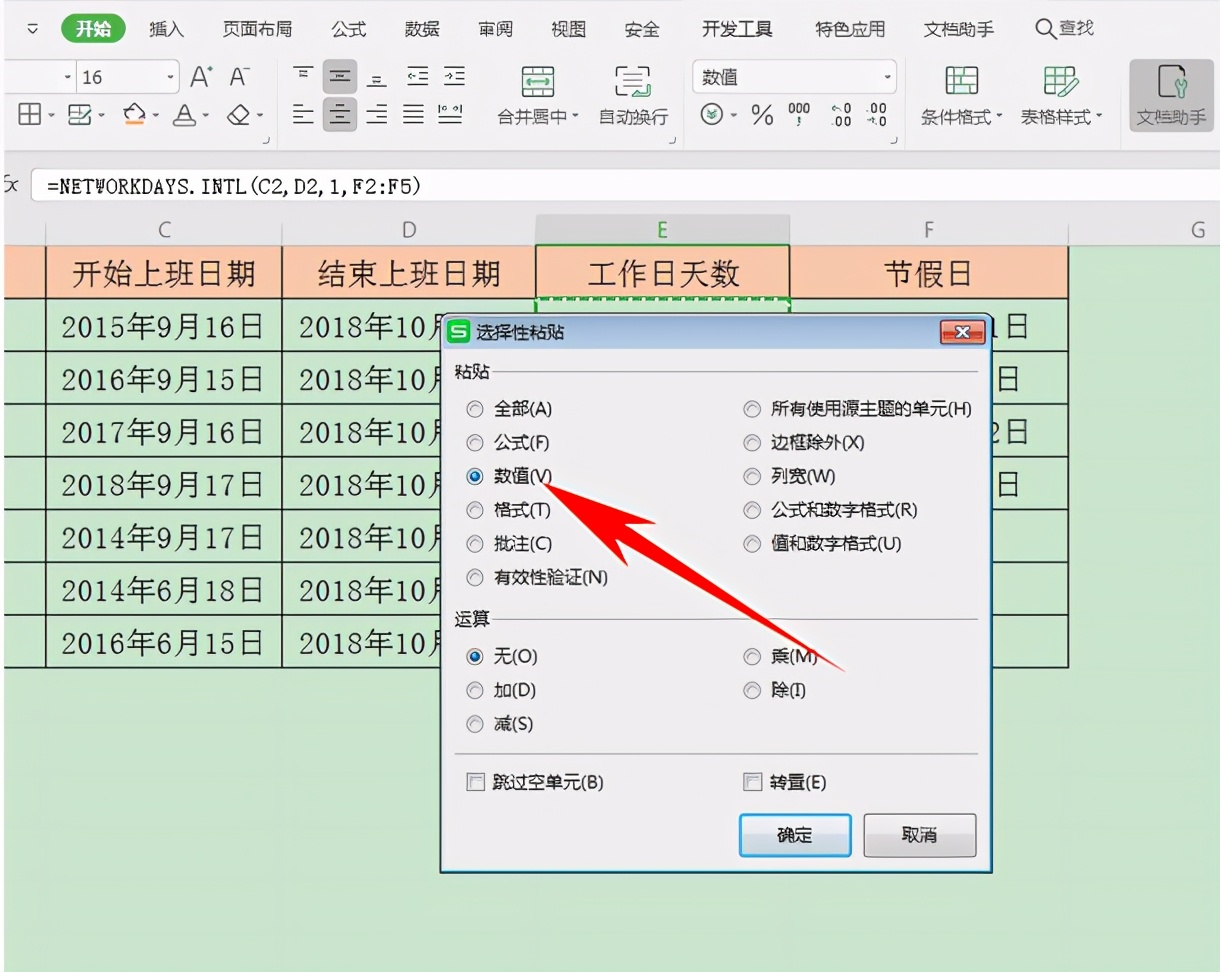
Task: Enable Wrap Text (自动换行)
Action: [x=633, y=94]
